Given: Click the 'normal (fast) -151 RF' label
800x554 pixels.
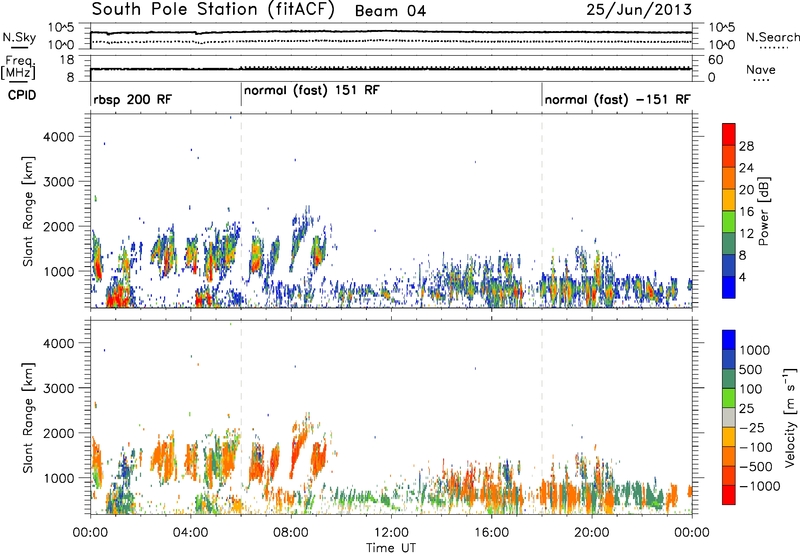Looking at the screenshot, I should pyautogui.click(x=617, y=99).
